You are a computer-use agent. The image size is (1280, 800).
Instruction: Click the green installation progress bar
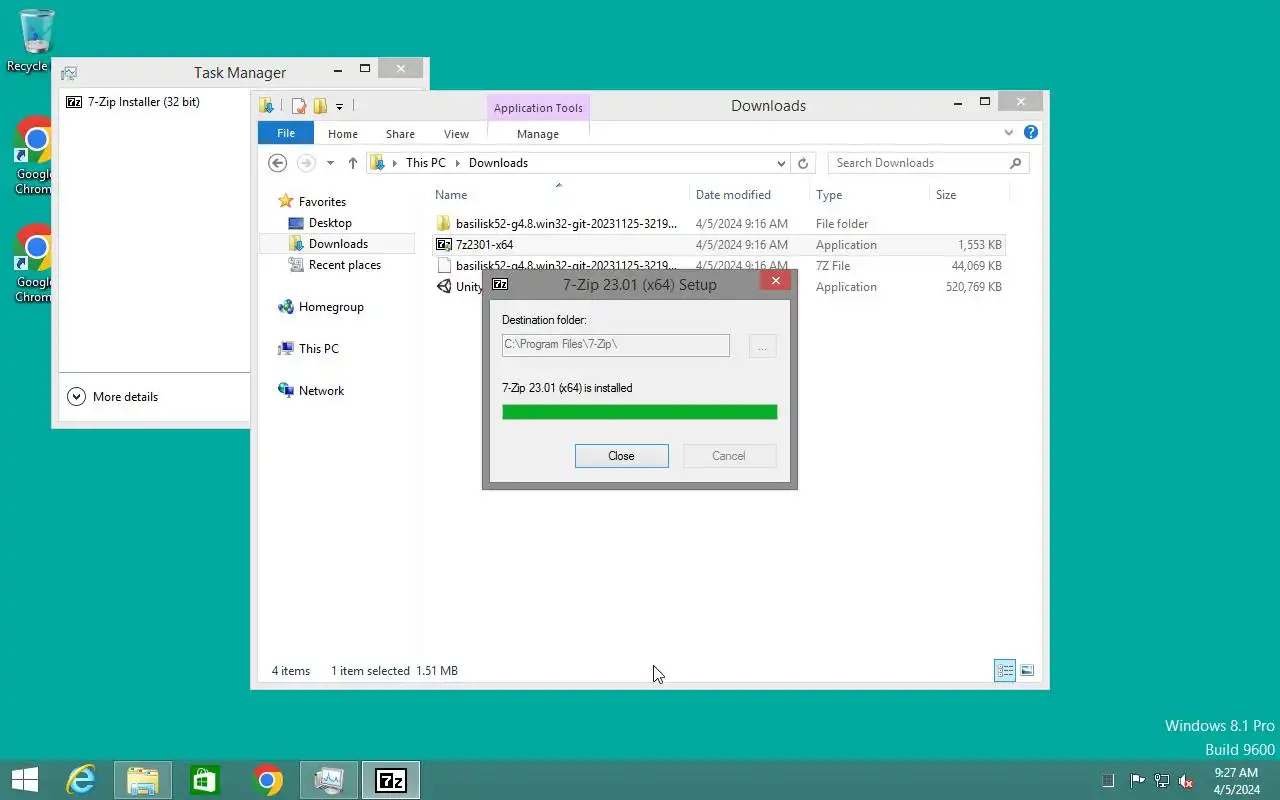(x=639, y=412)
